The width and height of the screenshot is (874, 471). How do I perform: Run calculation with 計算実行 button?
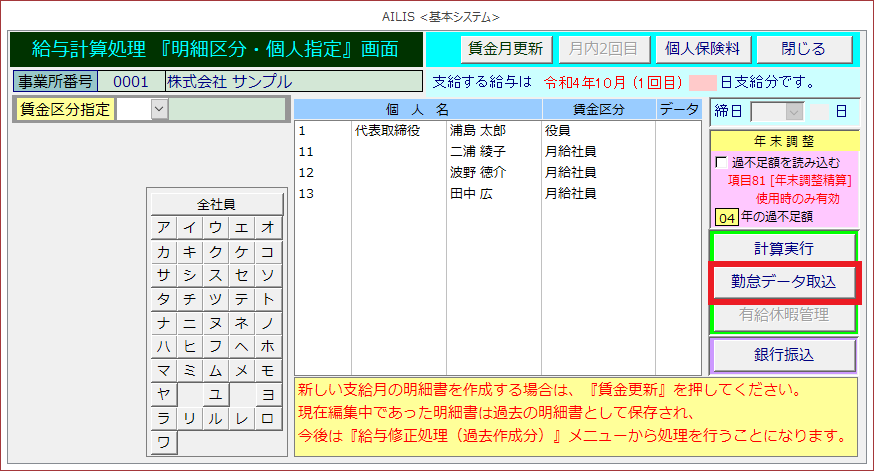(x=783, y=248)
